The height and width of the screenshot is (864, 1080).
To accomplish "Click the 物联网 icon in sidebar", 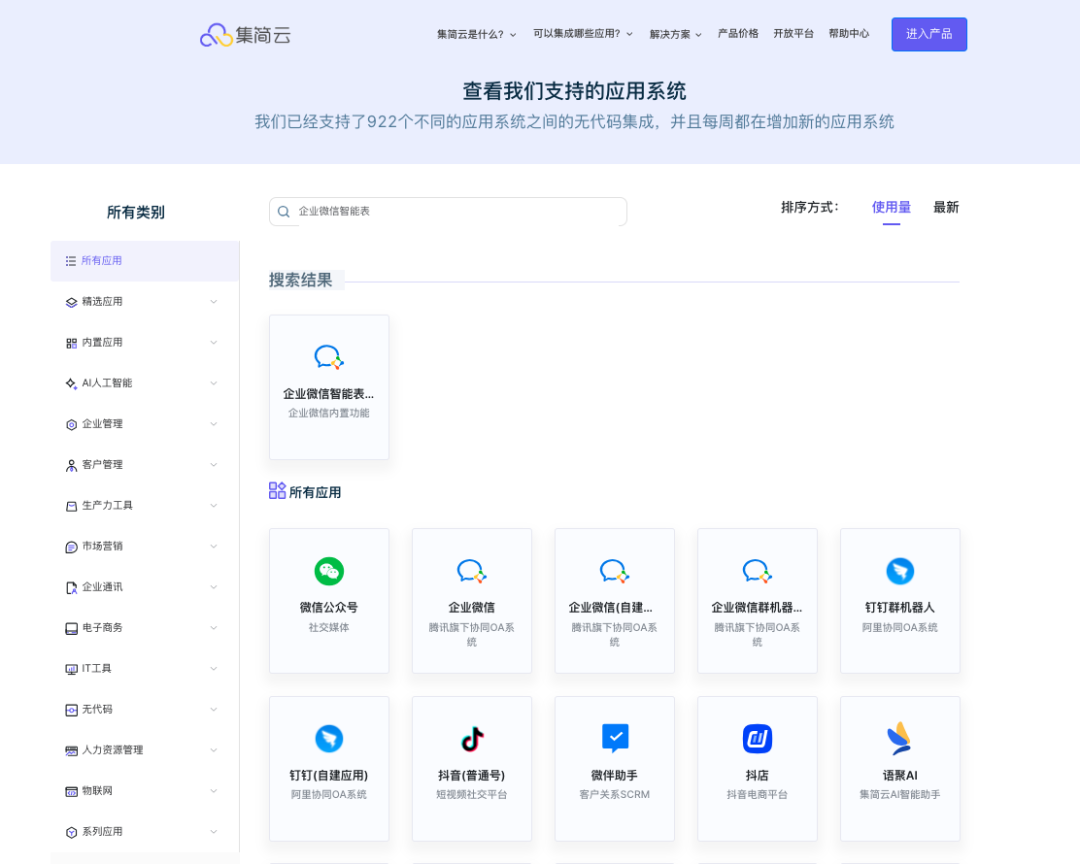I will (x=71, y=791).
